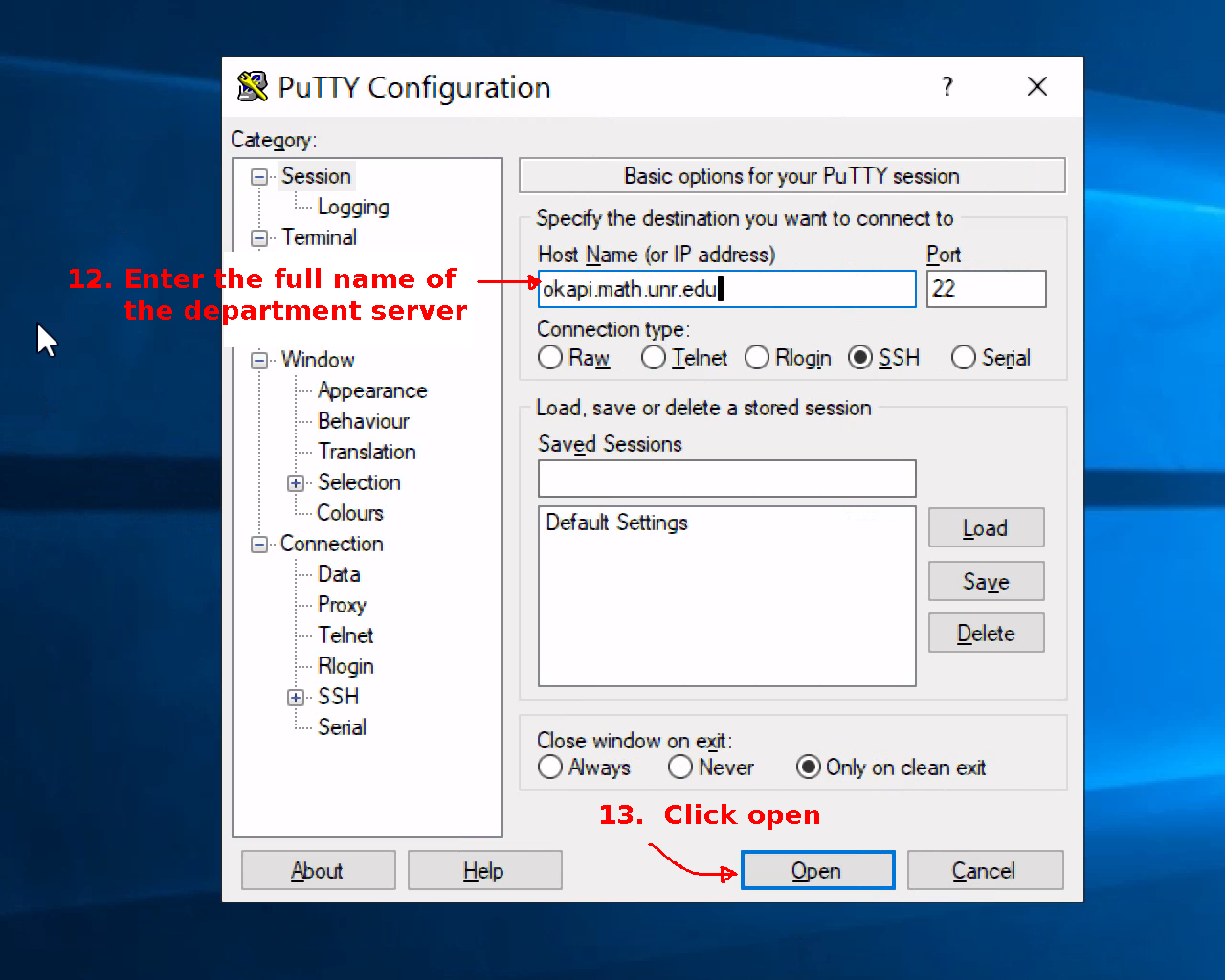Collapse the Connection tree node

click(x=259, y=545)
